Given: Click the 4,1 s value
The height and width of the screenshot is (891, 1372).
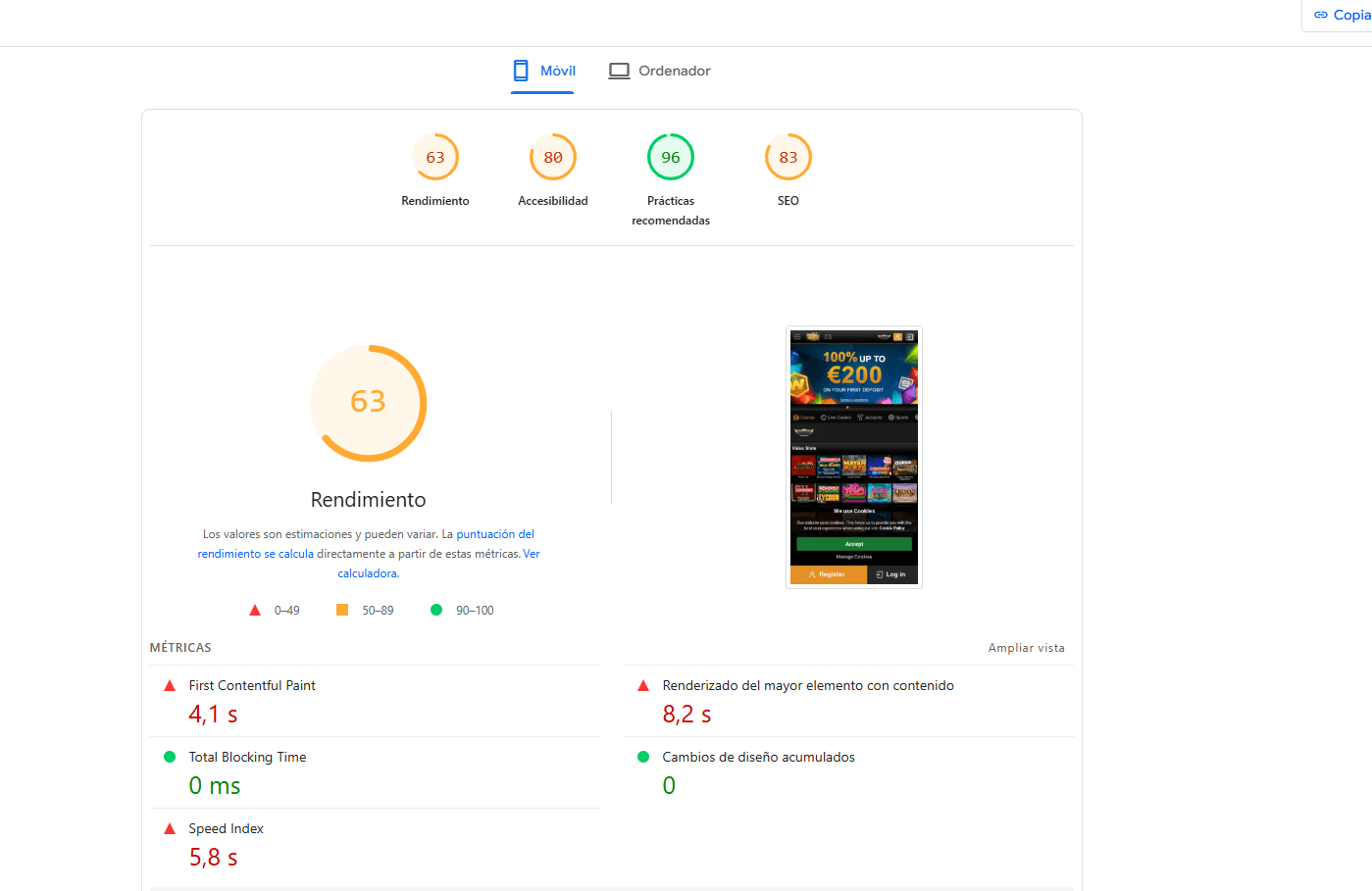Looking at the screenshot, I should coord(213,715).
